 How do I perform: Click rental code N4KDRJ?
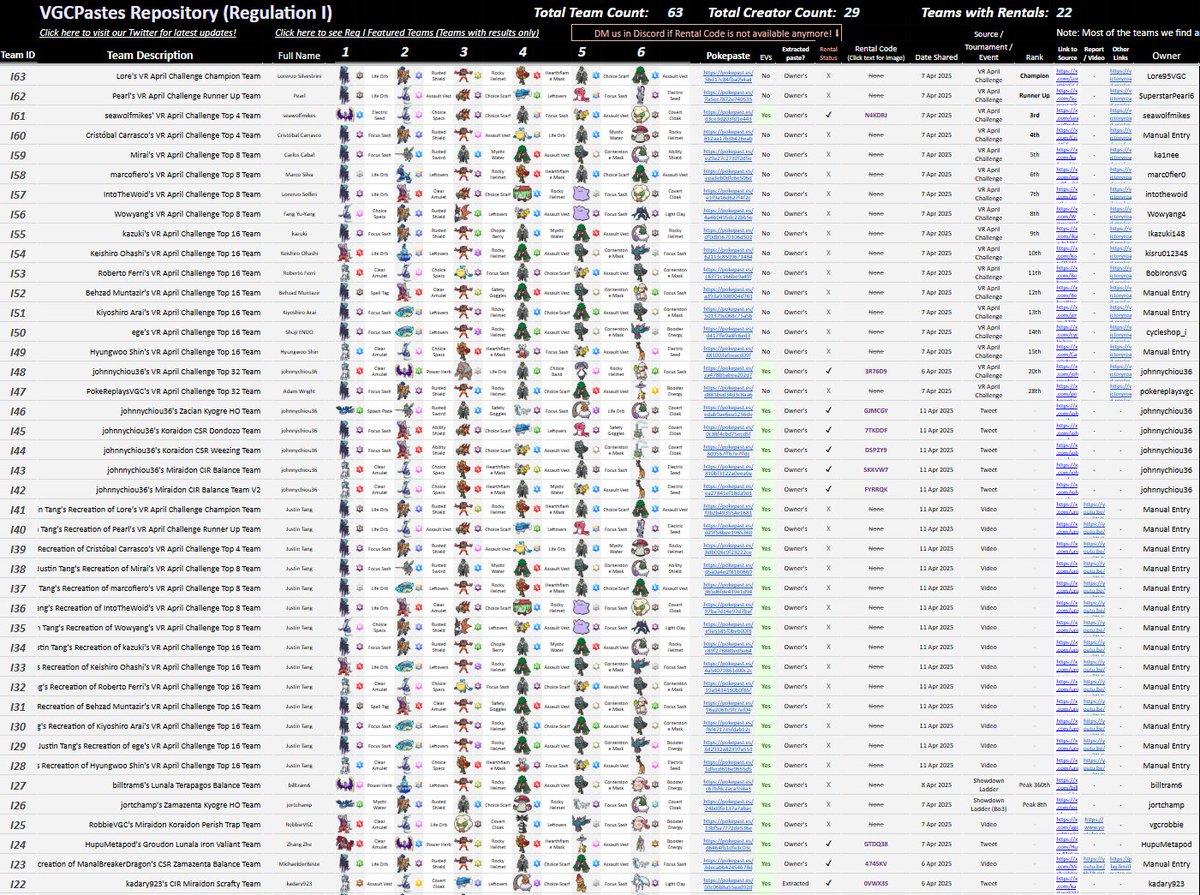pos(875,116)
